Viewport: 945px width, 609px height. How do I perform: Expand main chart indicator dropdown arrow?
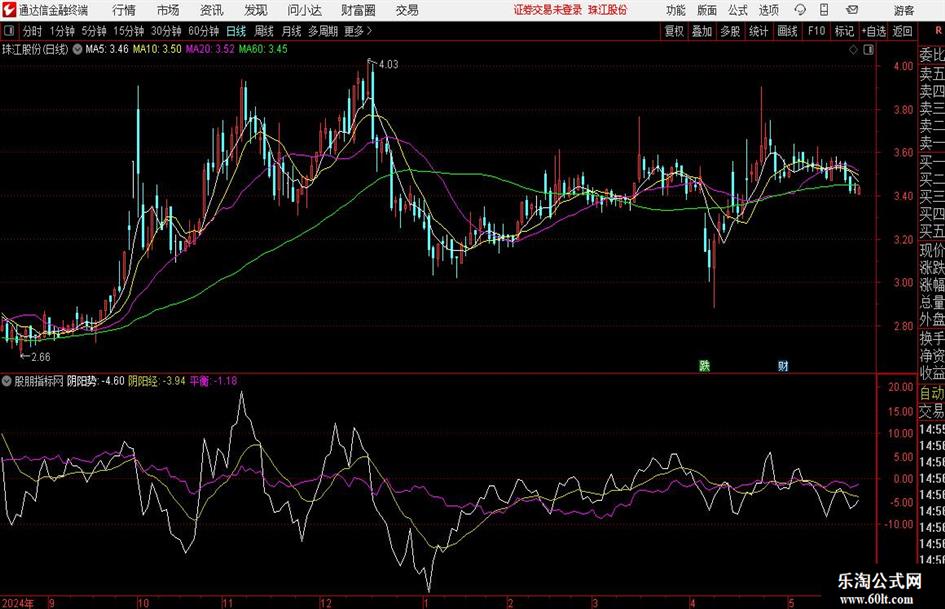(77, 49)
